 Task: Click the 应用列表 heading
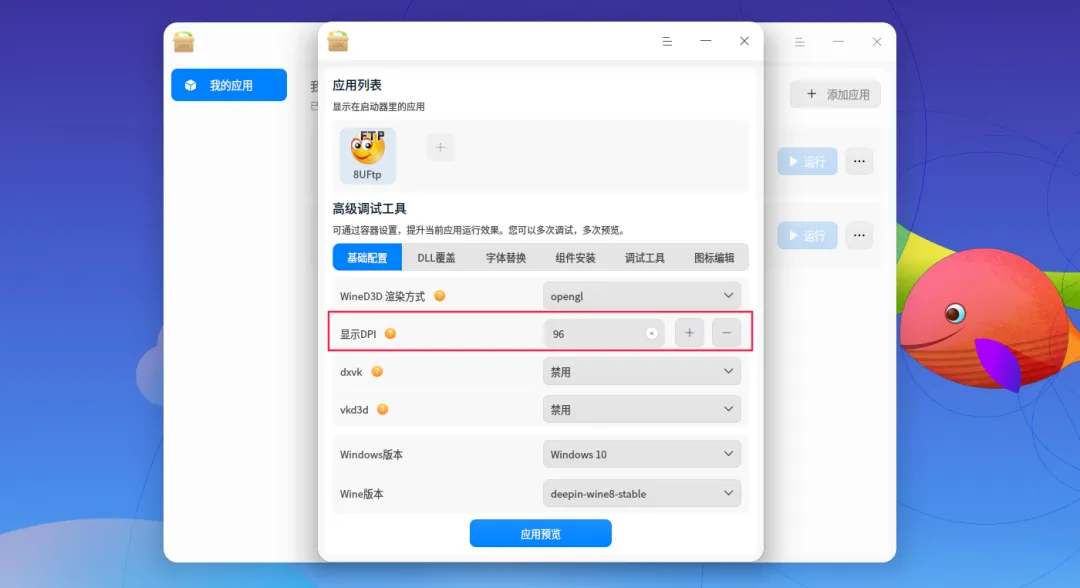(357, 85)
